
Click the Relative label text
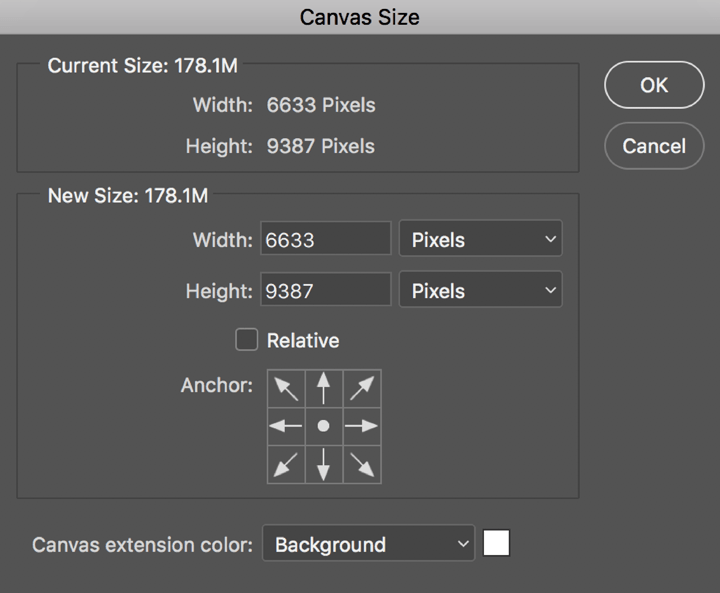click(303, 341)
